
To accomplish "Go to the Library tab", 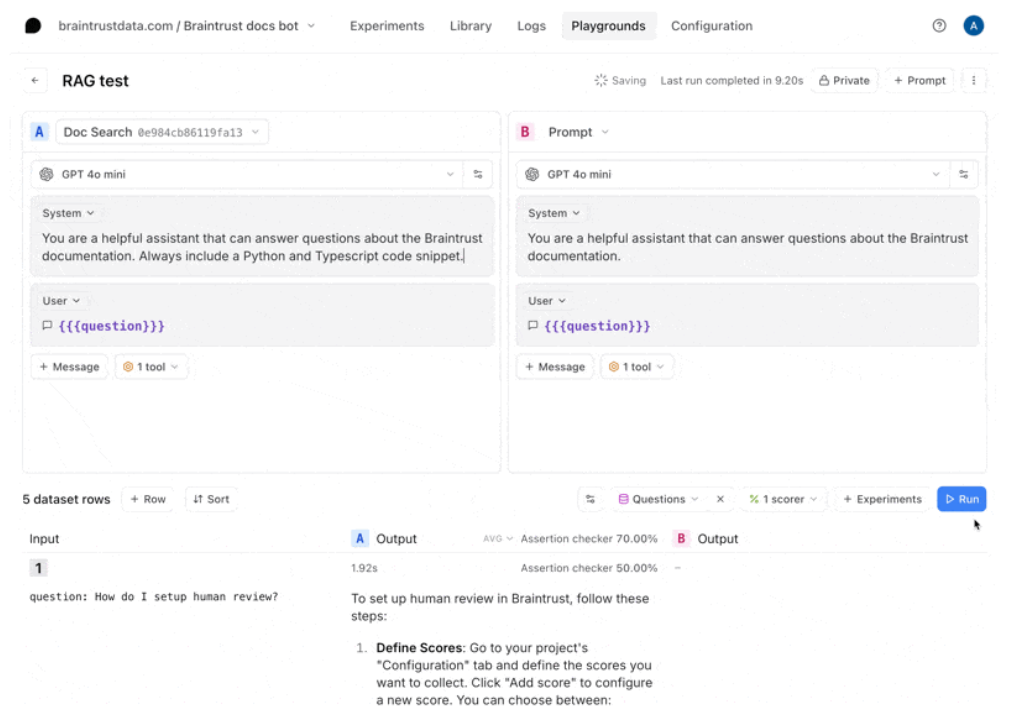I will click(471, 26).
